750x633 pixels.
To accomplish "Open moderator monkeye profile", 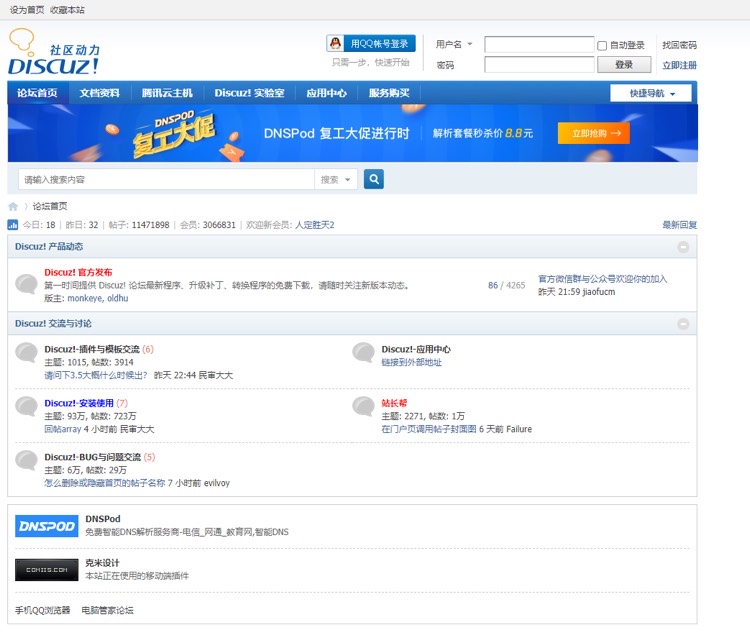I will pos(85,298).
